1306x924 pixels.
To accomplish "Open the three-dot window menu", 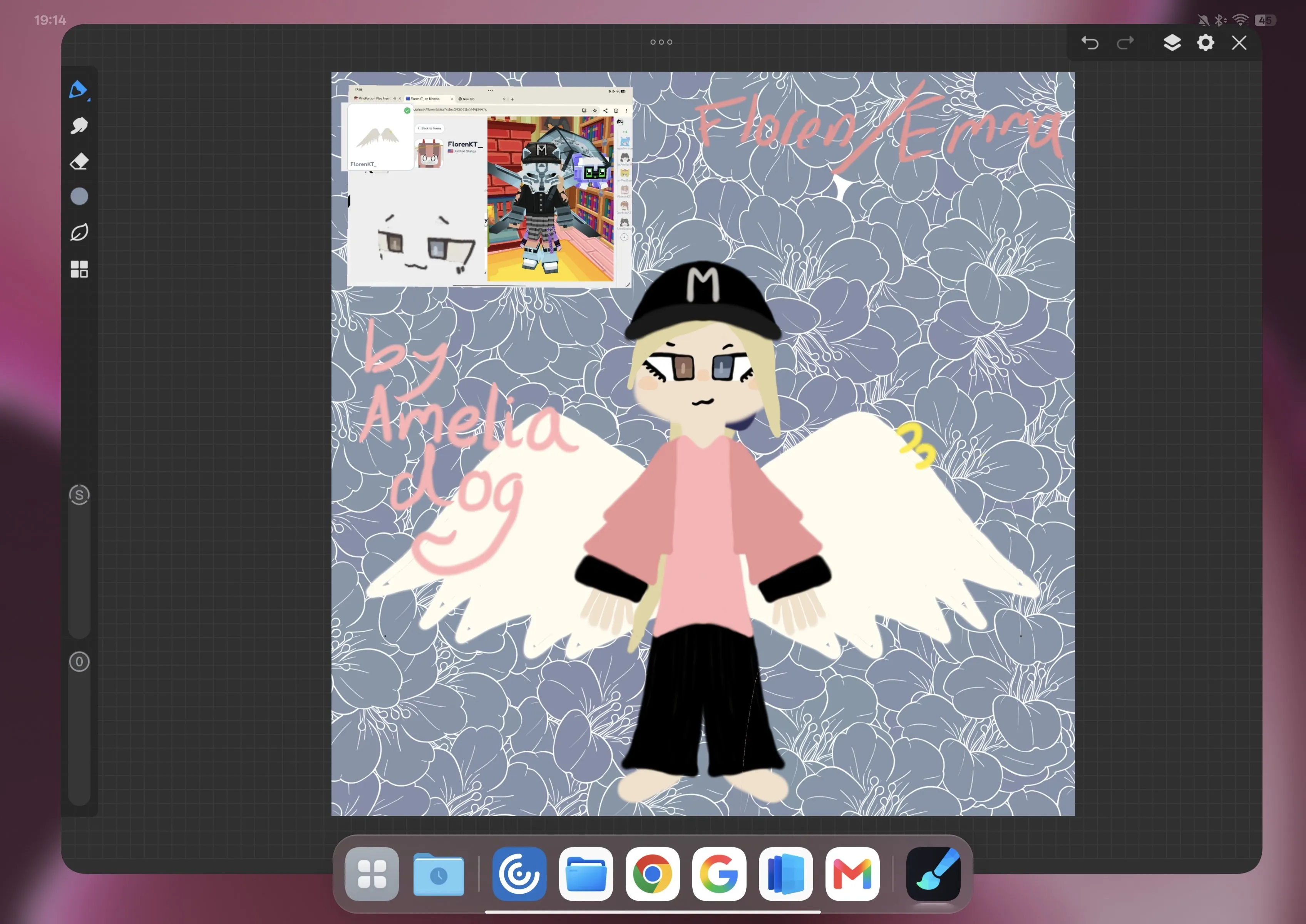I will (x=661, y=42).
